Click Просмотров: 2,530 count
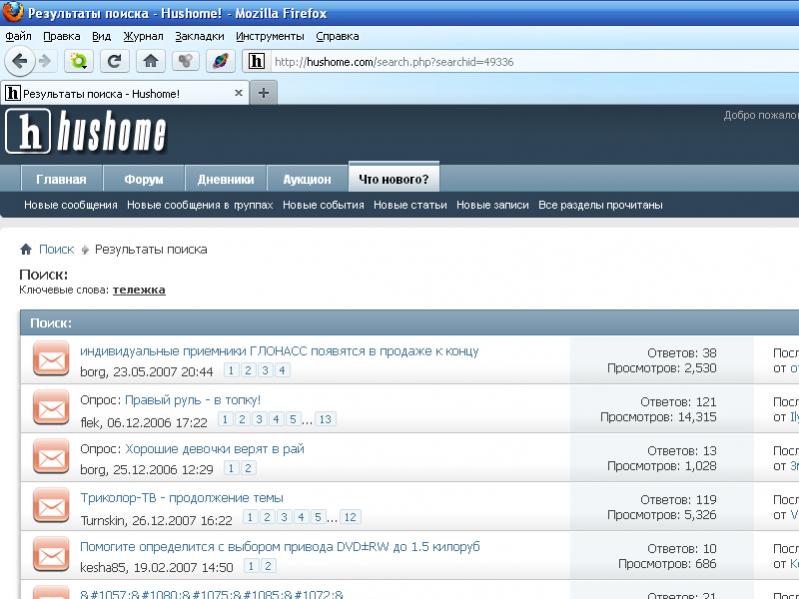This screenshot has height=599, width=799. click(662, 368)
